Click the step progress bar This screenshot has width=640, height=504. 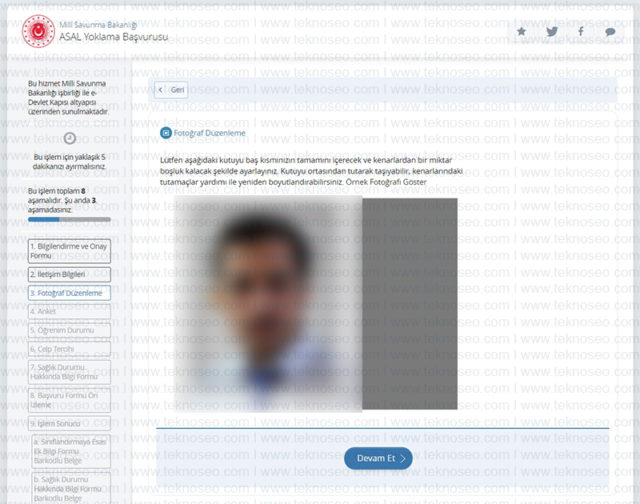[69, 220]
